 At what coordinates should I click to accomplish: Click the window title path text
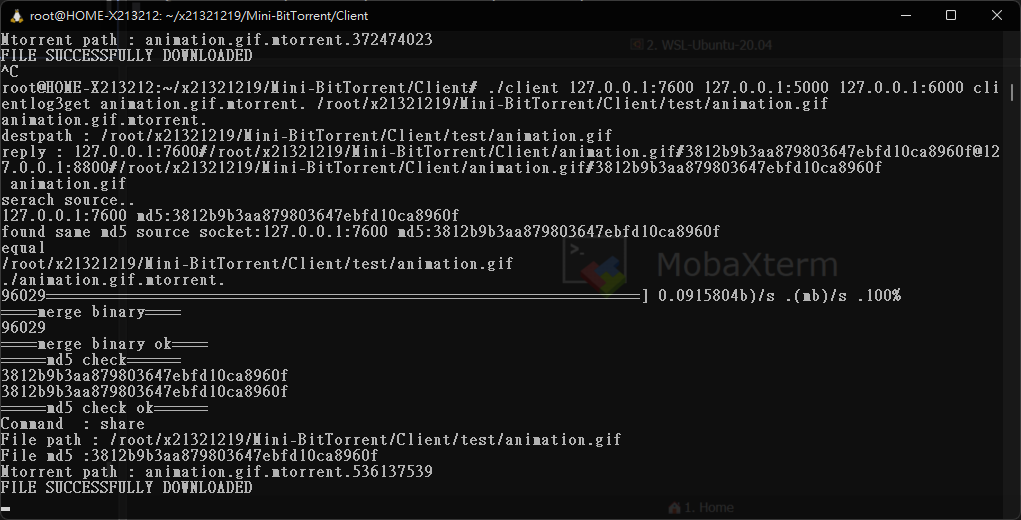199,16
